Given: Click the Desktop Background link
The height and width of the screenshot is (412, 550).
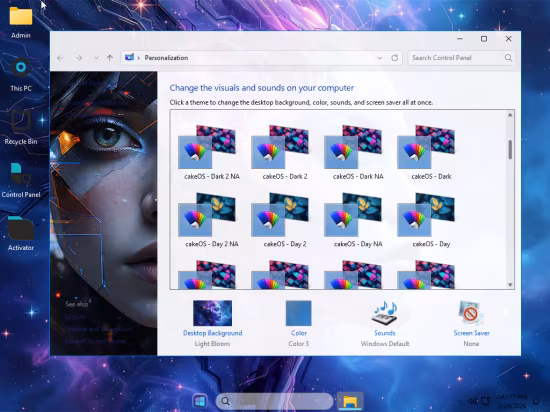Looking at the screenshot, I should tap(213, 333).
